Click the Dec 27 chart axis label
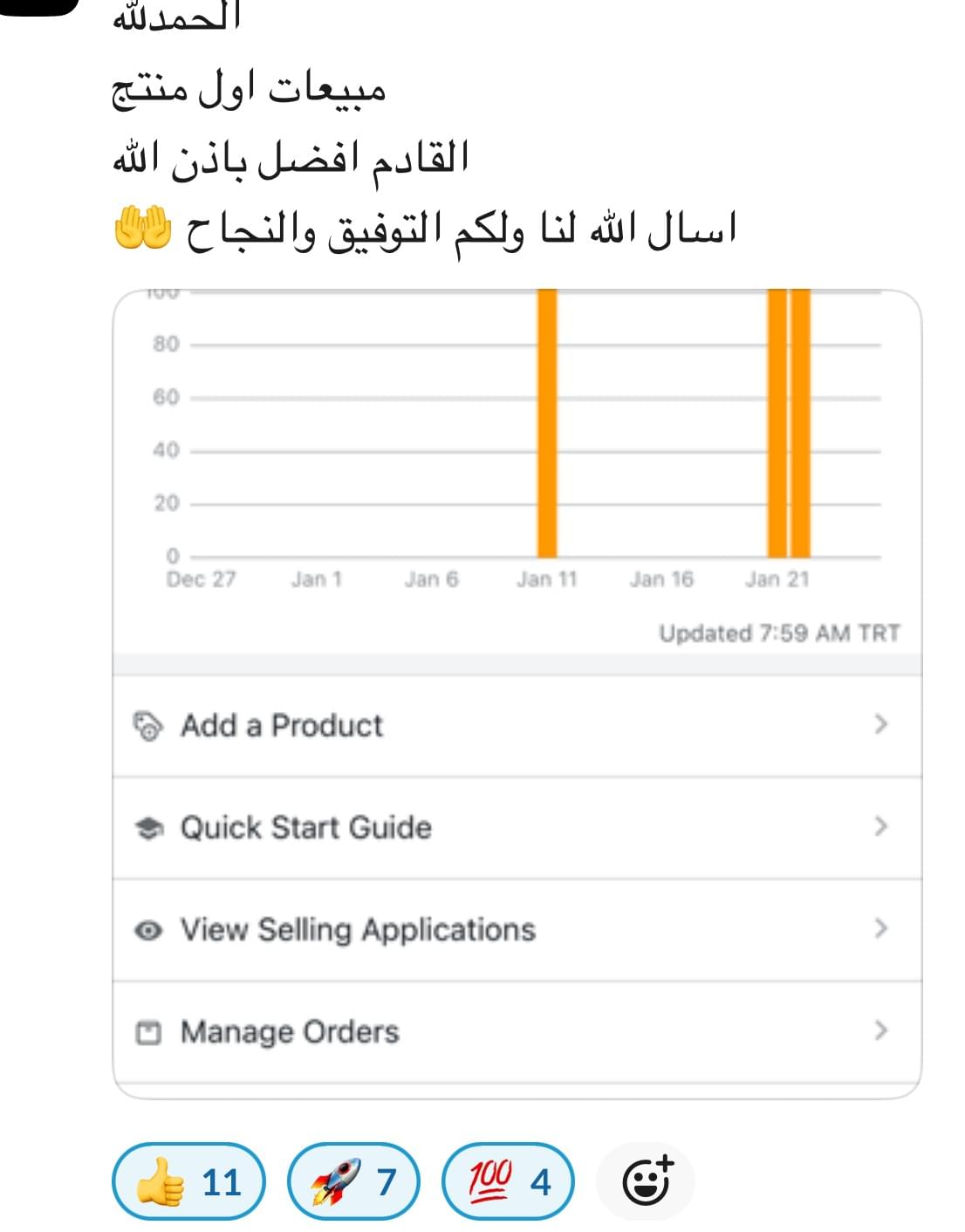 (201, 580)
